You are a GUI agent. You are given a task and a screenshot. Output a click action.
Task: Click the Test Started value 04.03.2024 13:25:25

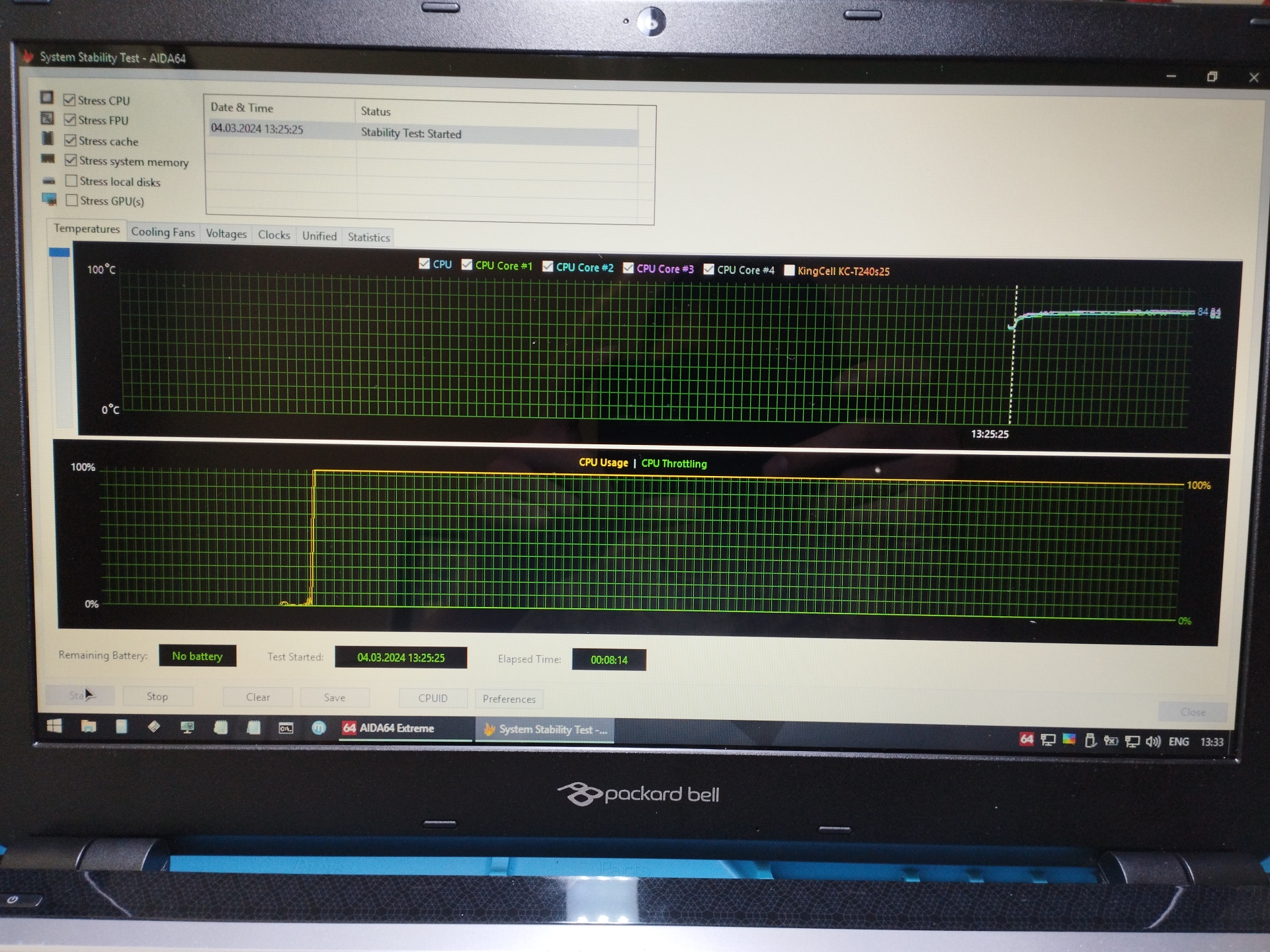401,658
